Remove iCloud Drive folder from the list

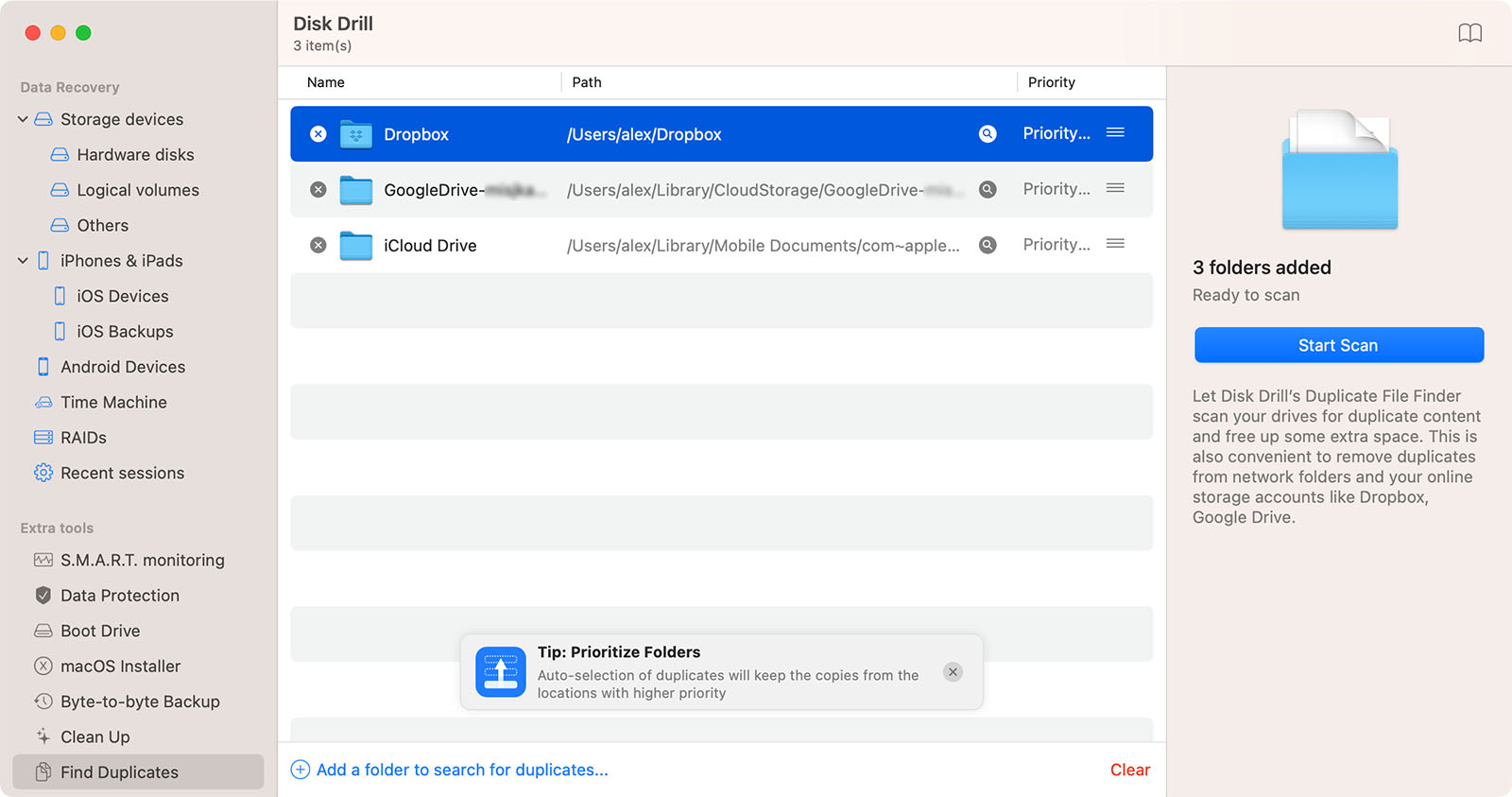318,245
